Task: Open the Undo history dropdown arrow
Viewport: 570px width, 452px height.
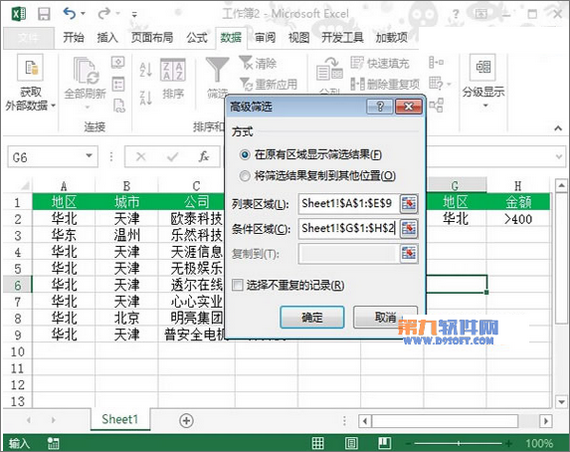Action: click(x=83, y=14)
